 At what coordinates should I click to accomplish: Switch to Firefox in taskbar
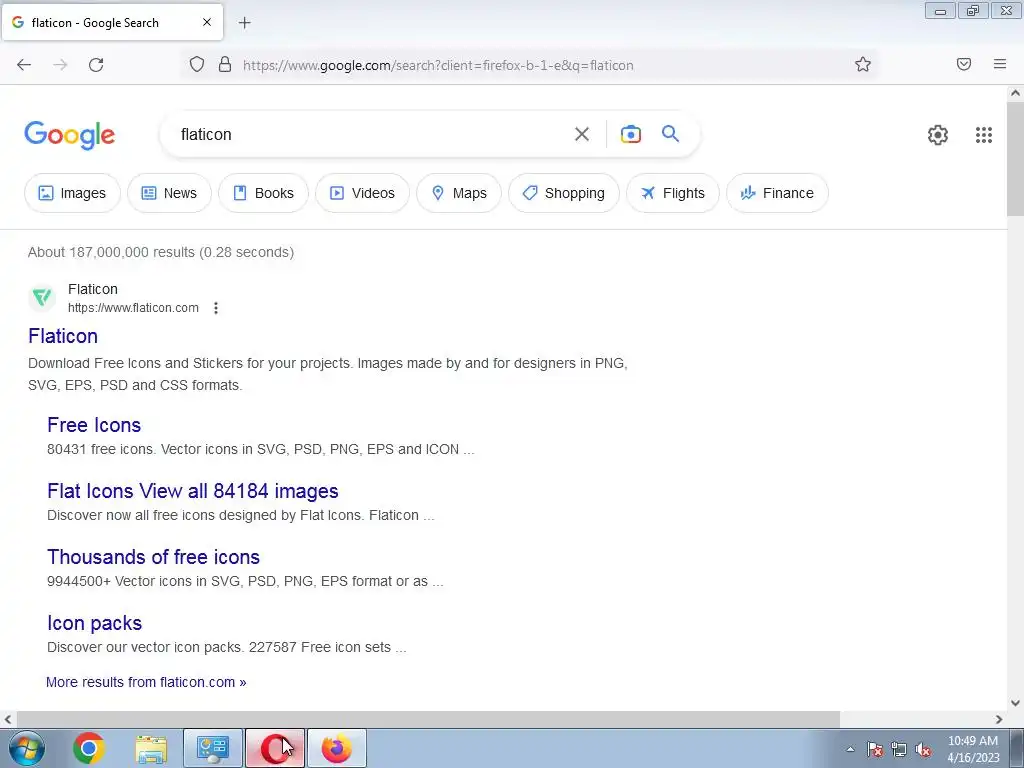337,748
